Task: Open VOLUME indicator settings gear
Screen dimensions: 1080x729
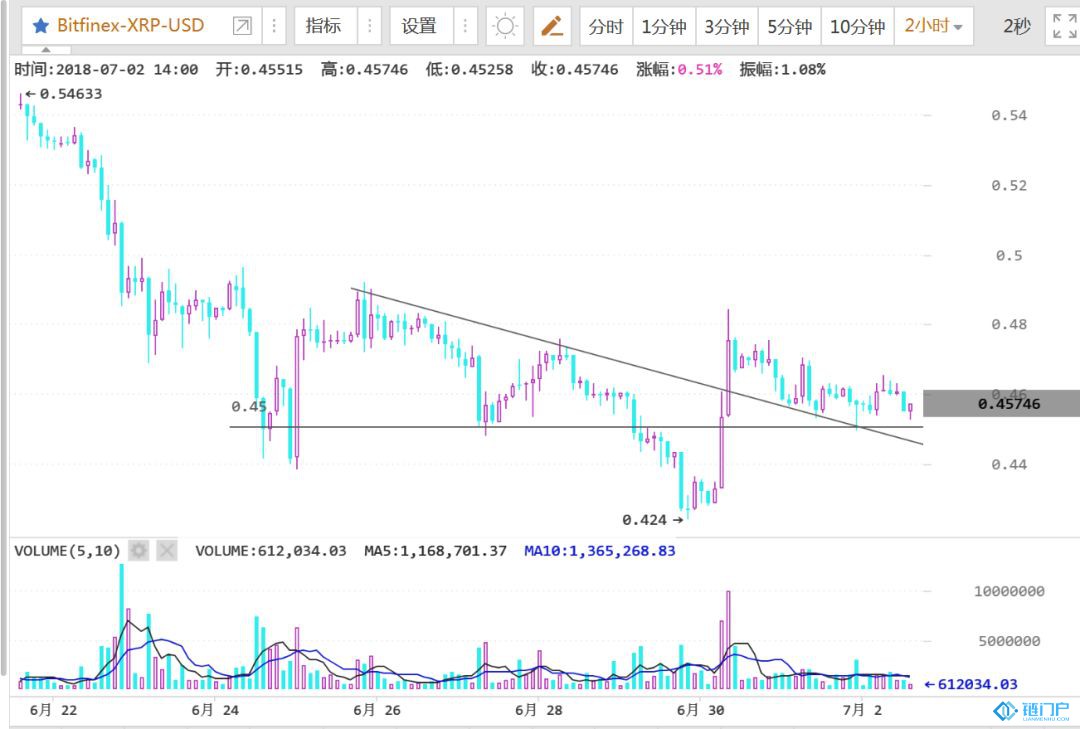Action: pyautogui.click(x=139, y=551)
